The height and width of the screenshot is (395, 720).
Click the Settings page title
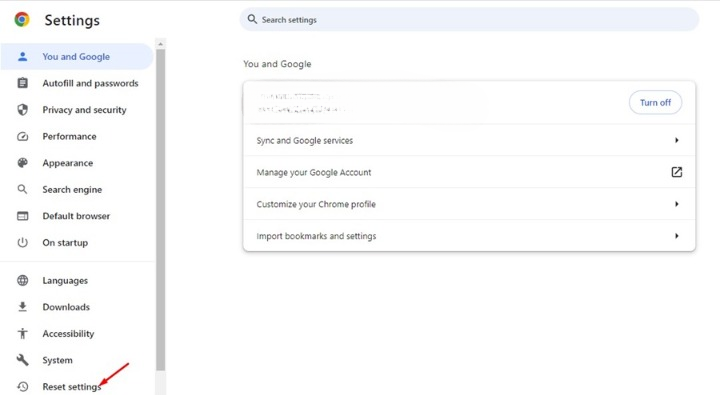click(x=72, y=20)
